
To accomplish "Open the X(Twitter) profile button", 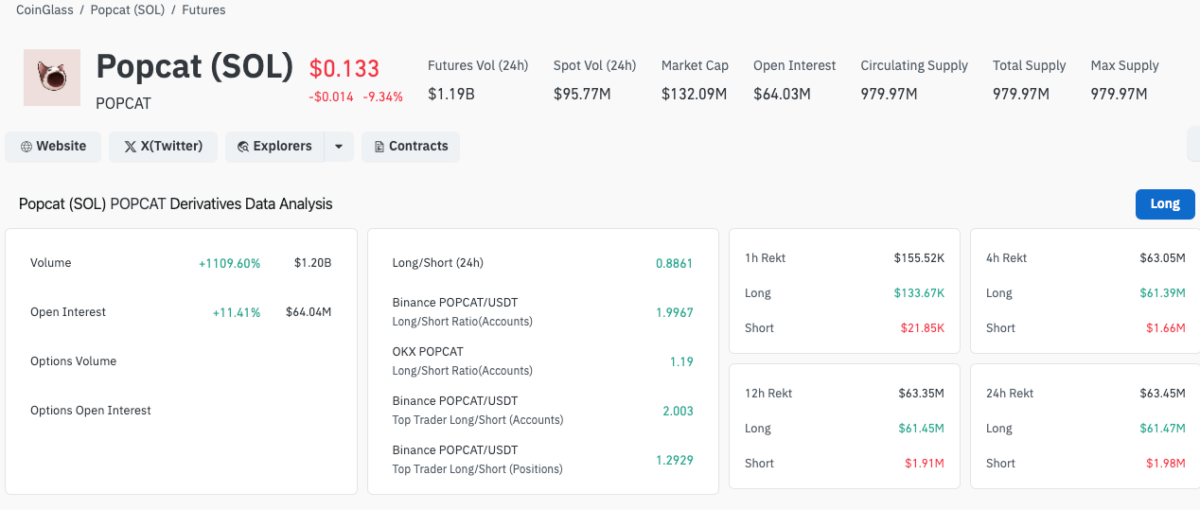I will [163, 146].
